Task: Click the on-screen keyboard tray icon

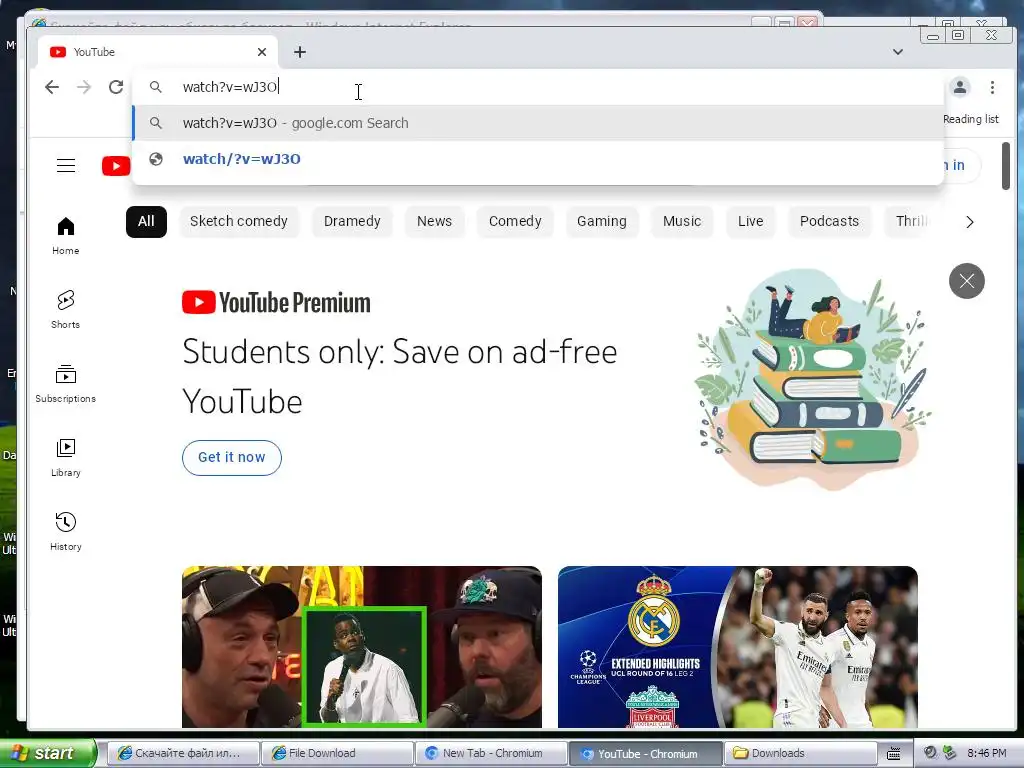Action: coord(894,754)
